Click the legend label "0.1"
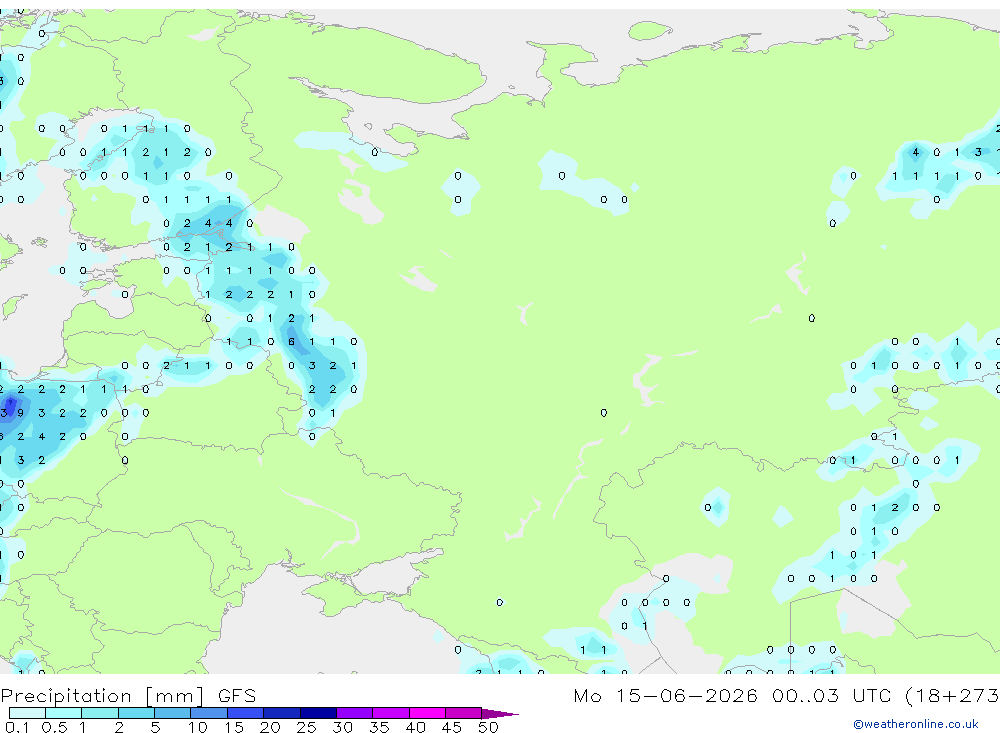The width and height of the screenshot is (1000, 733). (17, 727)
